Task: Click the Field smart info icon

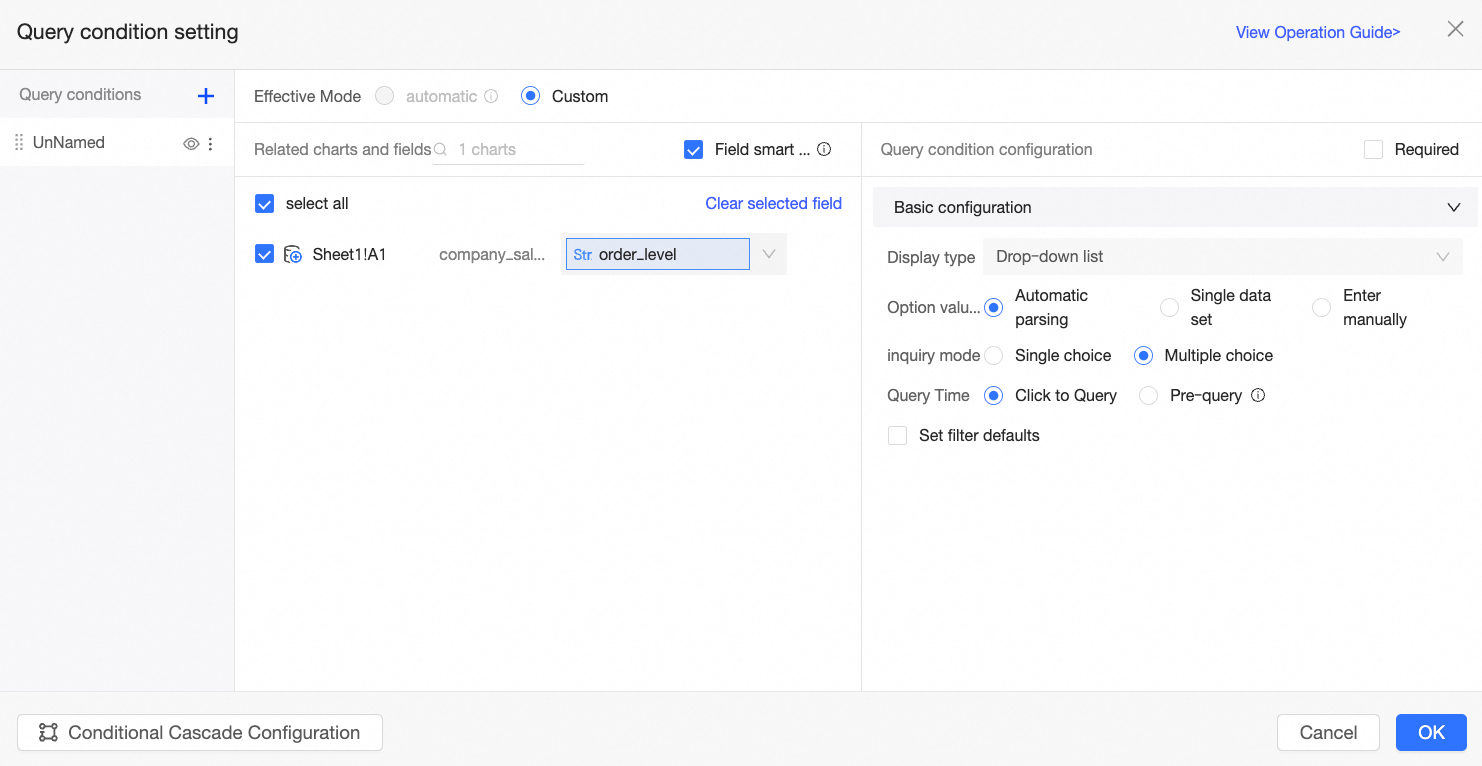Action: point(824,149)
